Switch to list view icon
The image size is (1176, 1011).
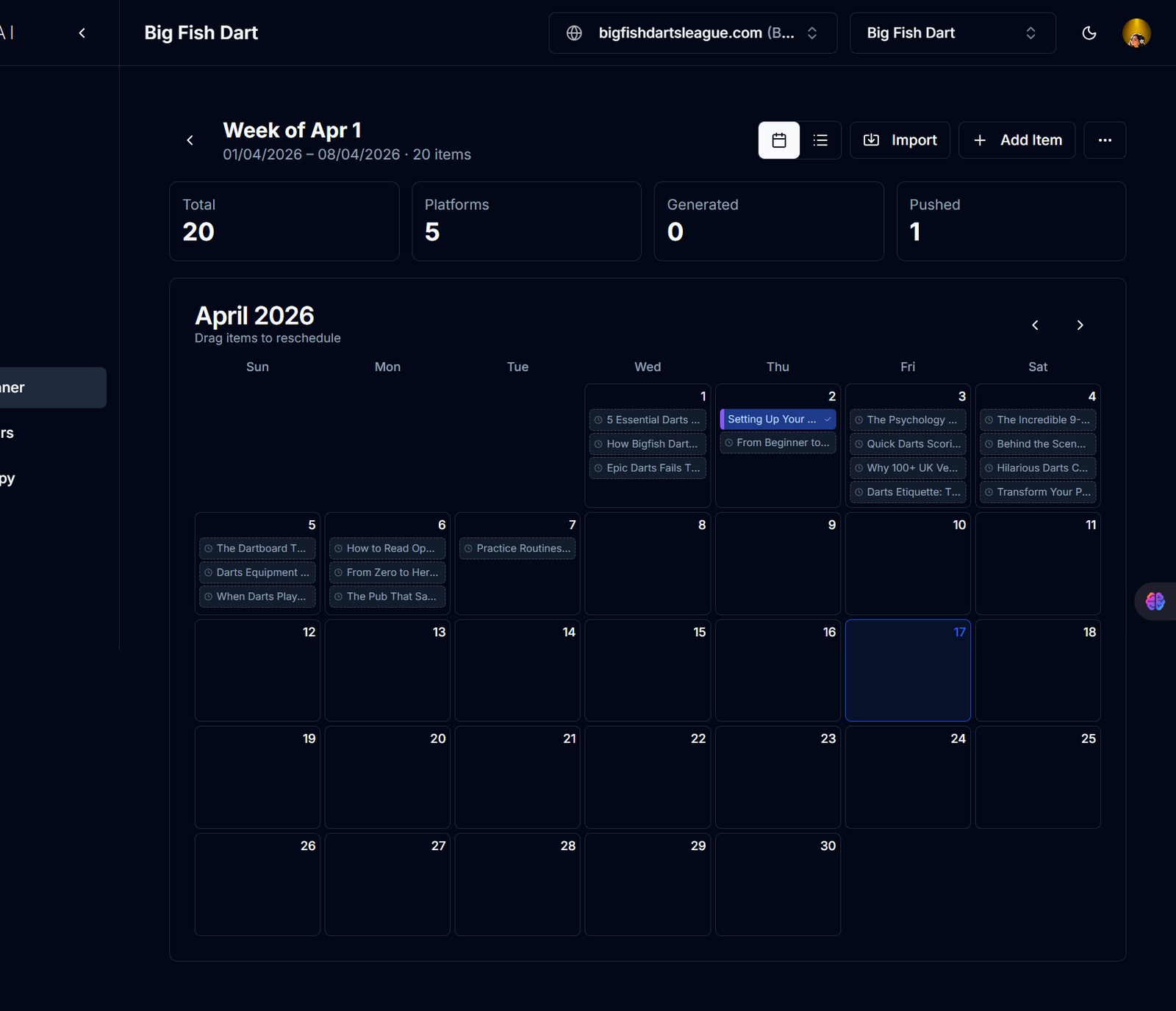[820, 140]
